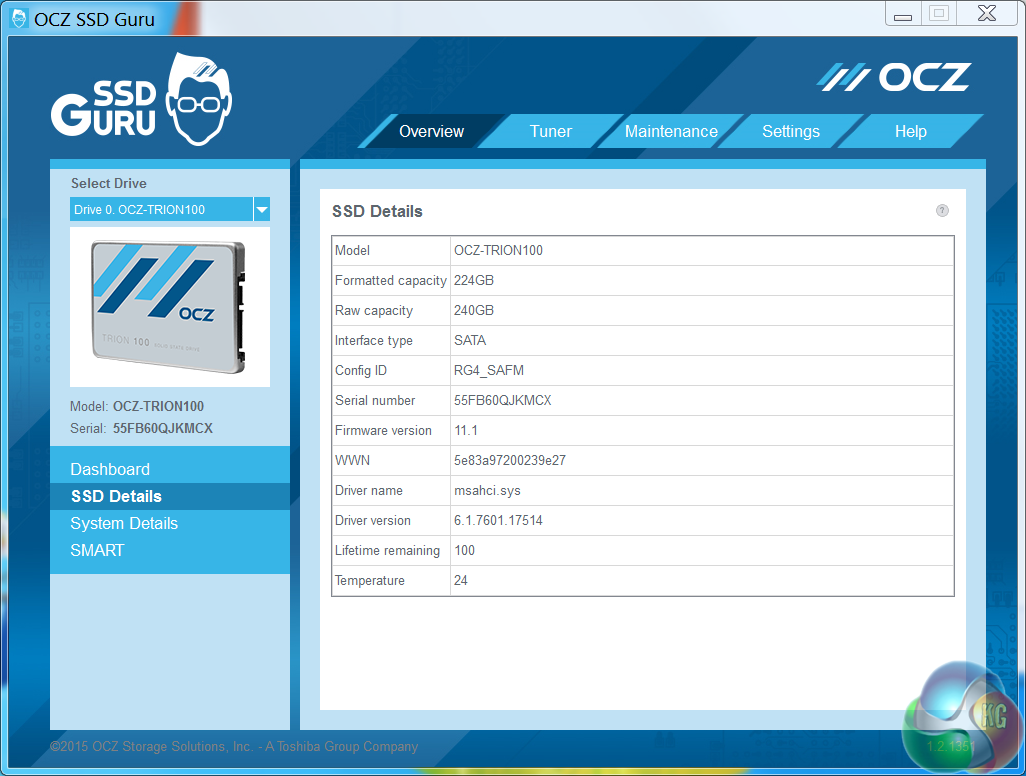This screenshot has height=776, width=1026.
Task: Click the Lifetime remaining value 100
Action: [x=464, y=550]
